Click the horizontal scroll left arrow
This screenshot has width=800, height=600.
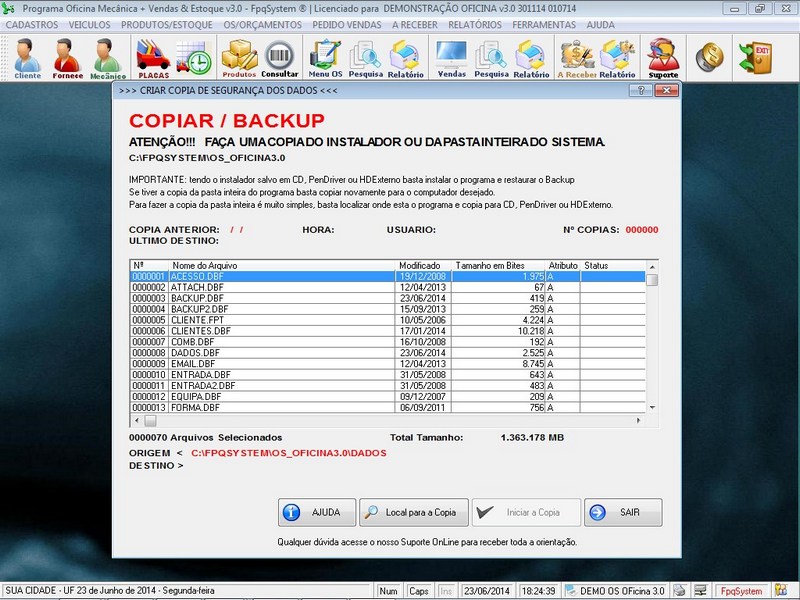pyautogui.click(x=136, y=421)
